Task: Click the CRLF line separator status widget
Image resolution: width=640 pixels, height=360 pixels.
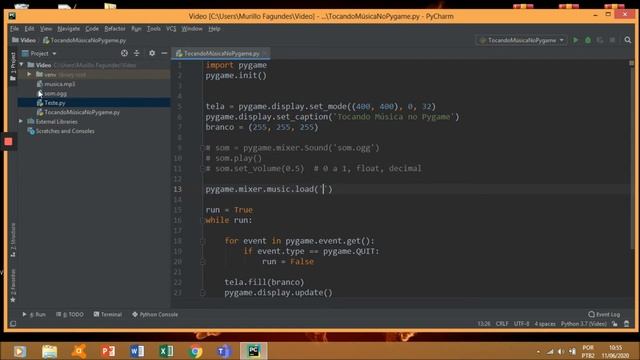Action: tap(502, 324)
